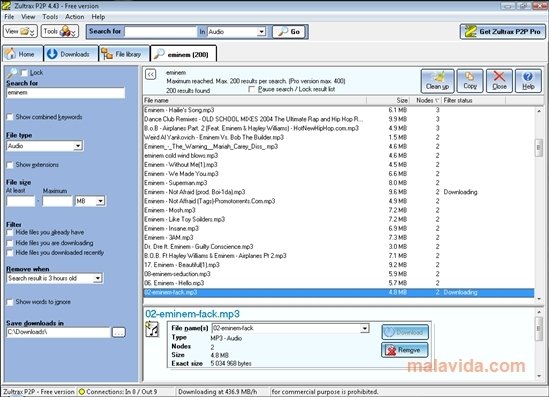Viewport: 549px width, 397px height.
Task: Click the Copy results icon
Action: pyautogui.click(x=470, y=81)
